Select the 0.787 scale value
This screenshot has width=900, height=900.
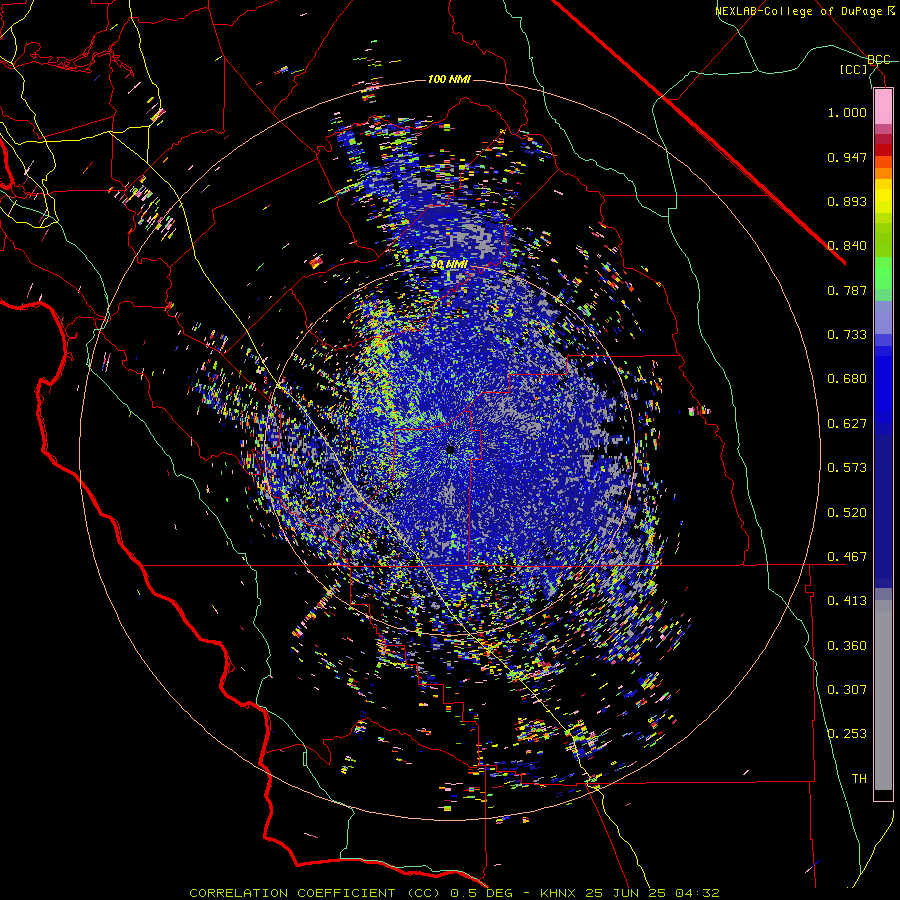point(847,290)
